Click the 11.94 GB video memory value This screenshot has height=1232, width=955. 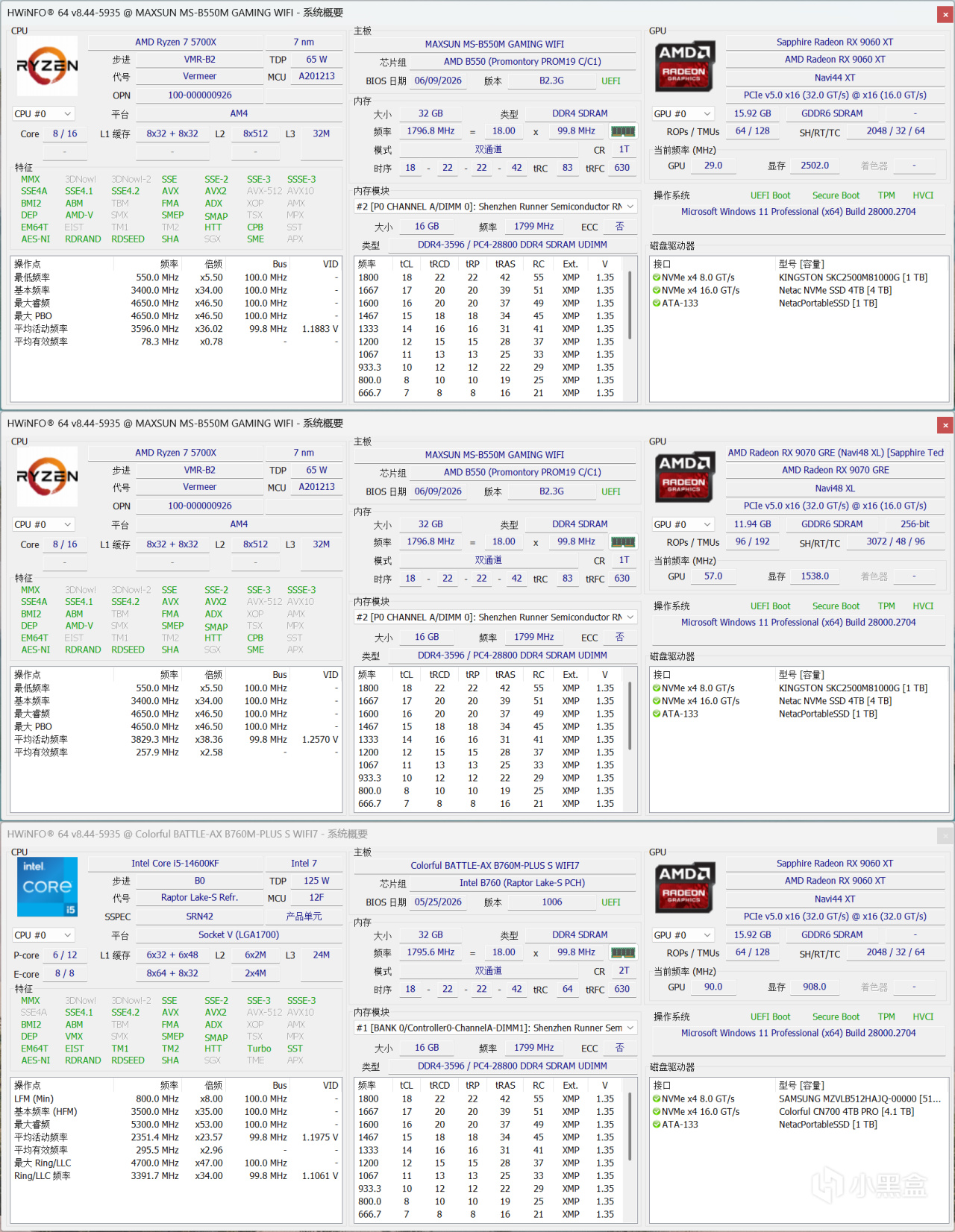tap(752, 524)
